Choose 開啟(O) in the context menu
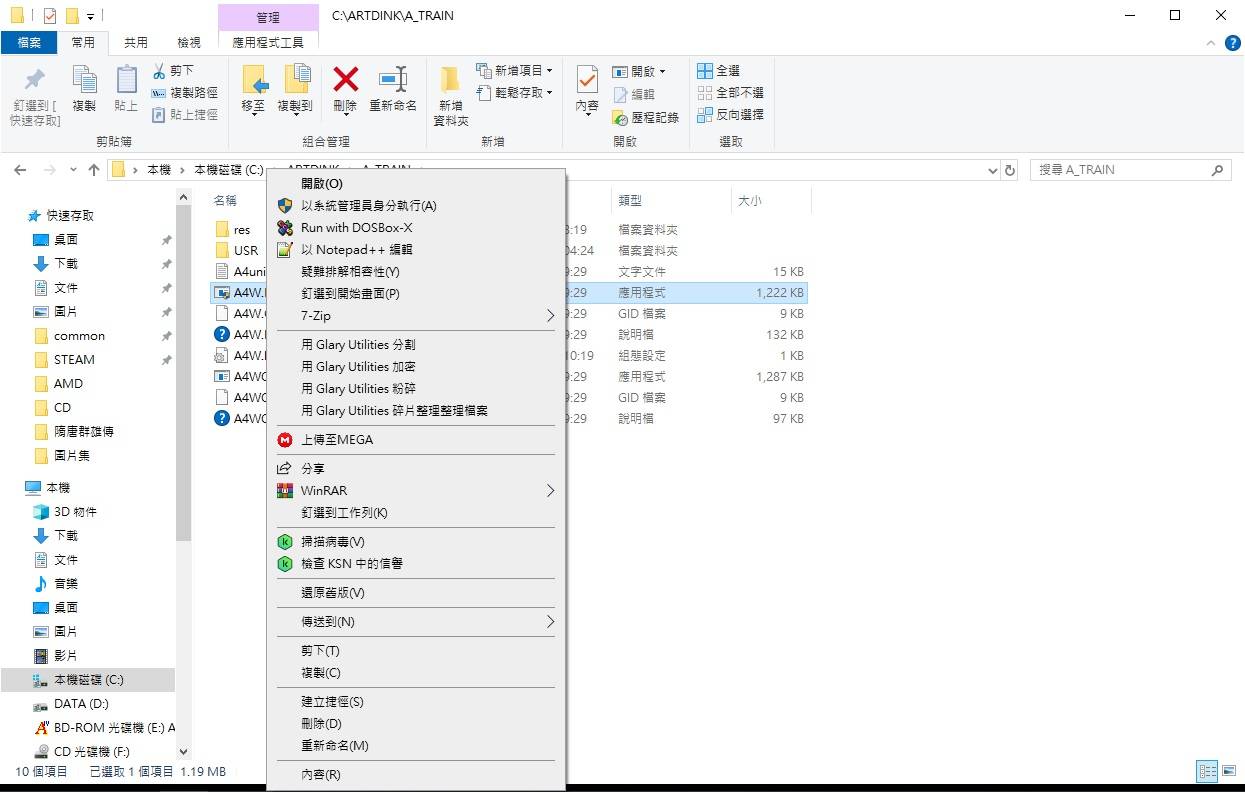The image size is (1245, 792). tap(416, 184)
